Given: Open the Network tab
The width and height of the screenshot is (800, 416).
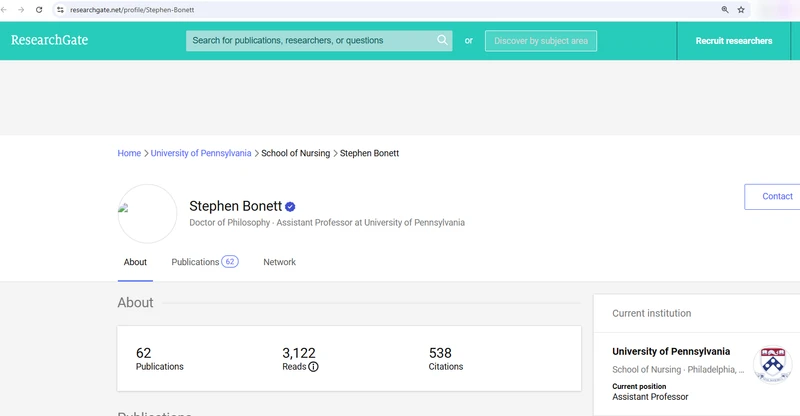Looking at the screenshot, I should (x=280, y=262).
